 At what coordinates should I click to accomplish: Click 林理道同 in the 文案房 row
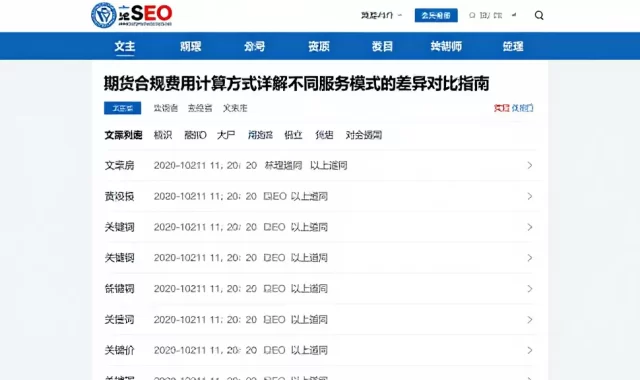(283, 165)
